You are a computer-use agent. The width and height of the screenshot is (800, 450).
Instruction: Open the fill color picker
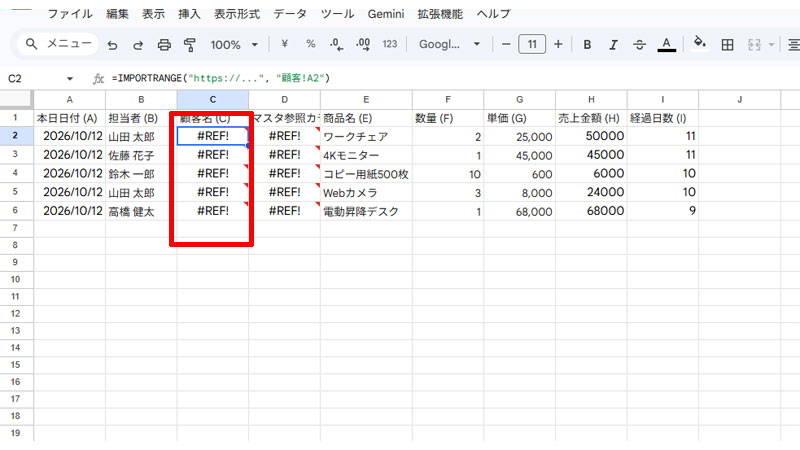tap(700, 44)
